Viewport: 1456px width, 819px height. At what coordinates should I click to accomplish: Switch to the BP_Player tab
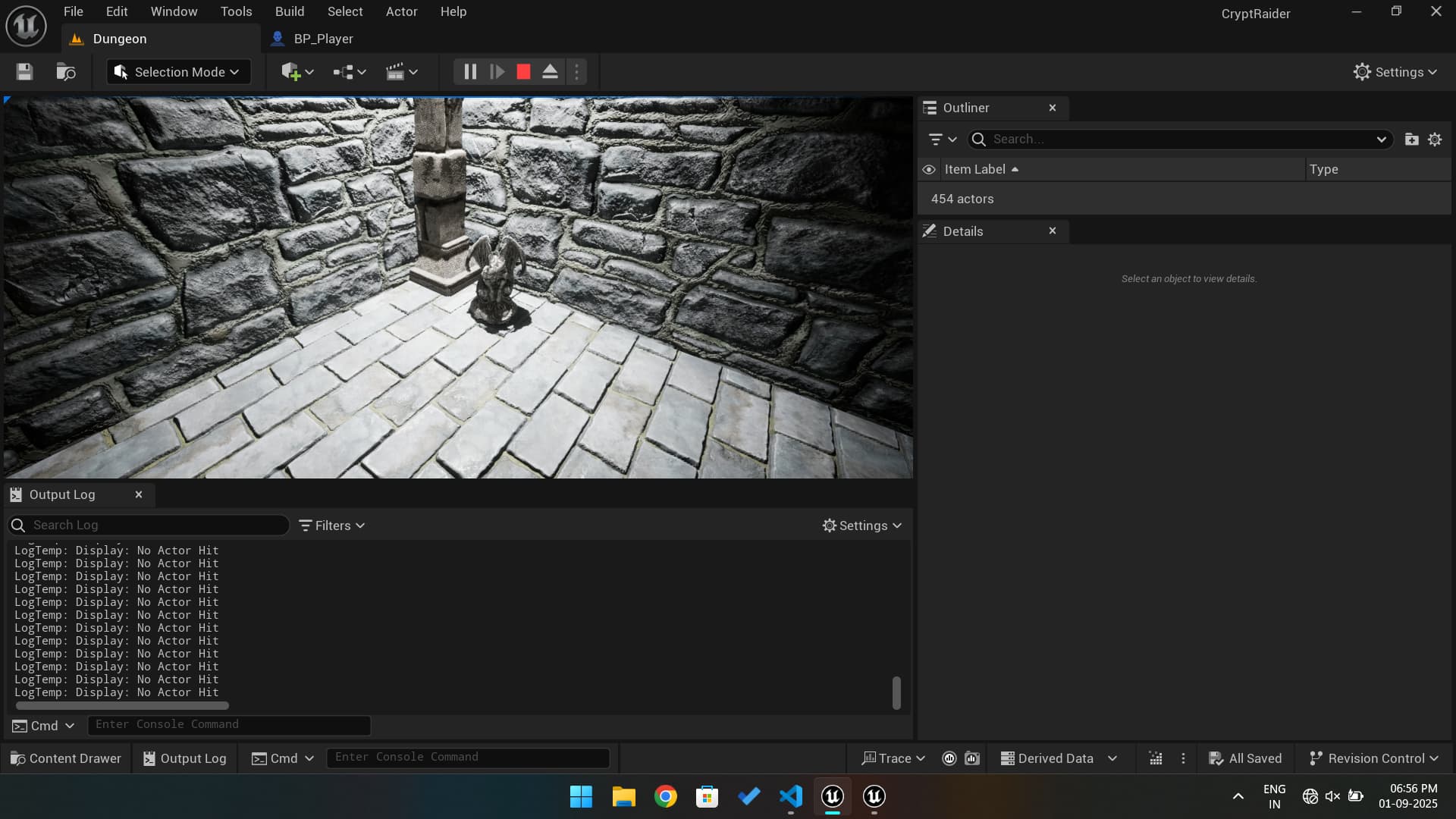click(x=323, y=39)
